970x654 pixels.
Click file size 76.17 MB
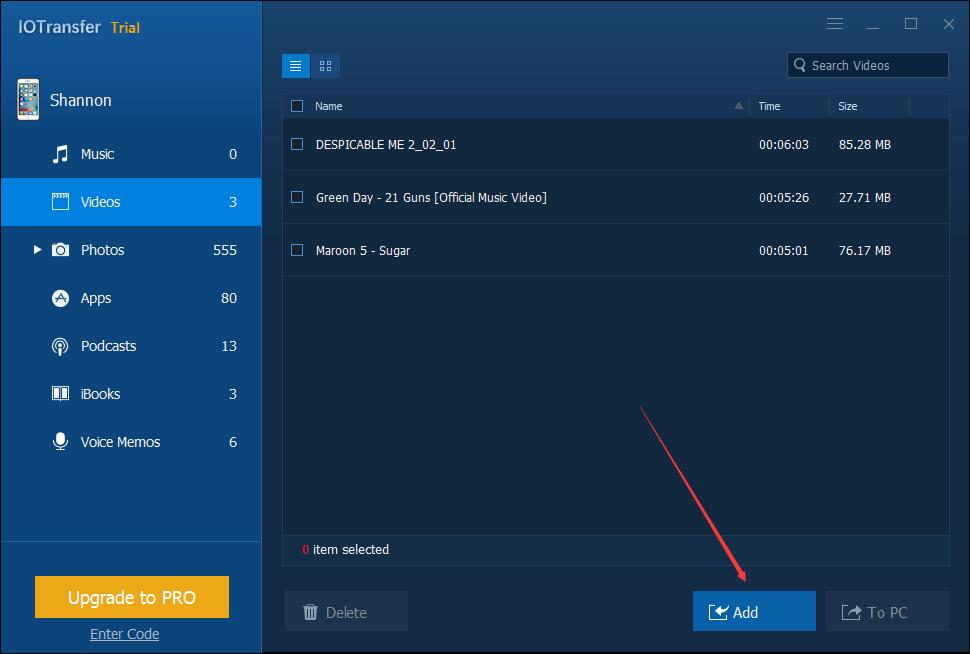pyautogui.click(x=865, y=251)
